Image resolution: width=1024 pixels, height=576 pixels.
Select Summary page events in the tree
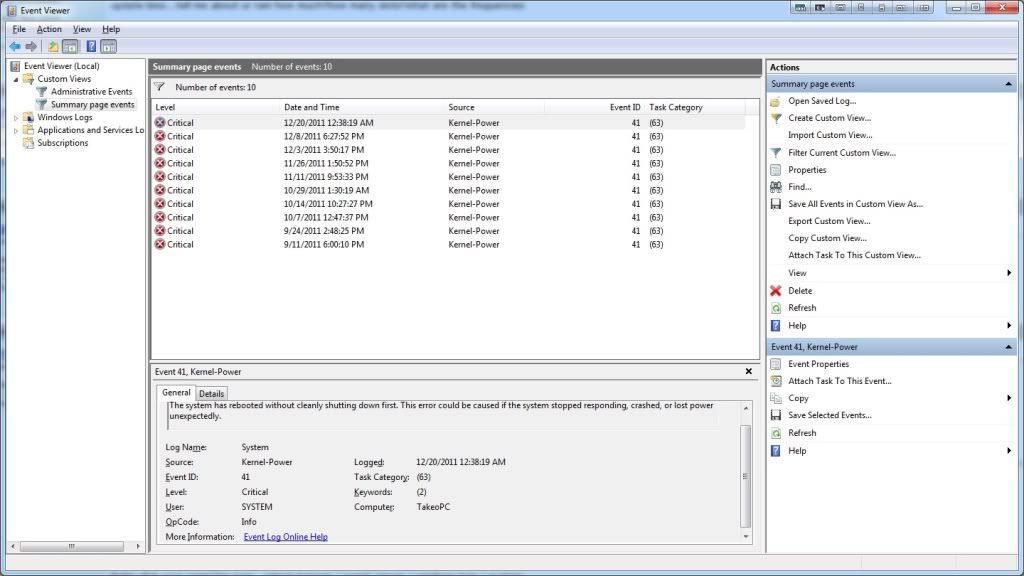pos(93,104)
